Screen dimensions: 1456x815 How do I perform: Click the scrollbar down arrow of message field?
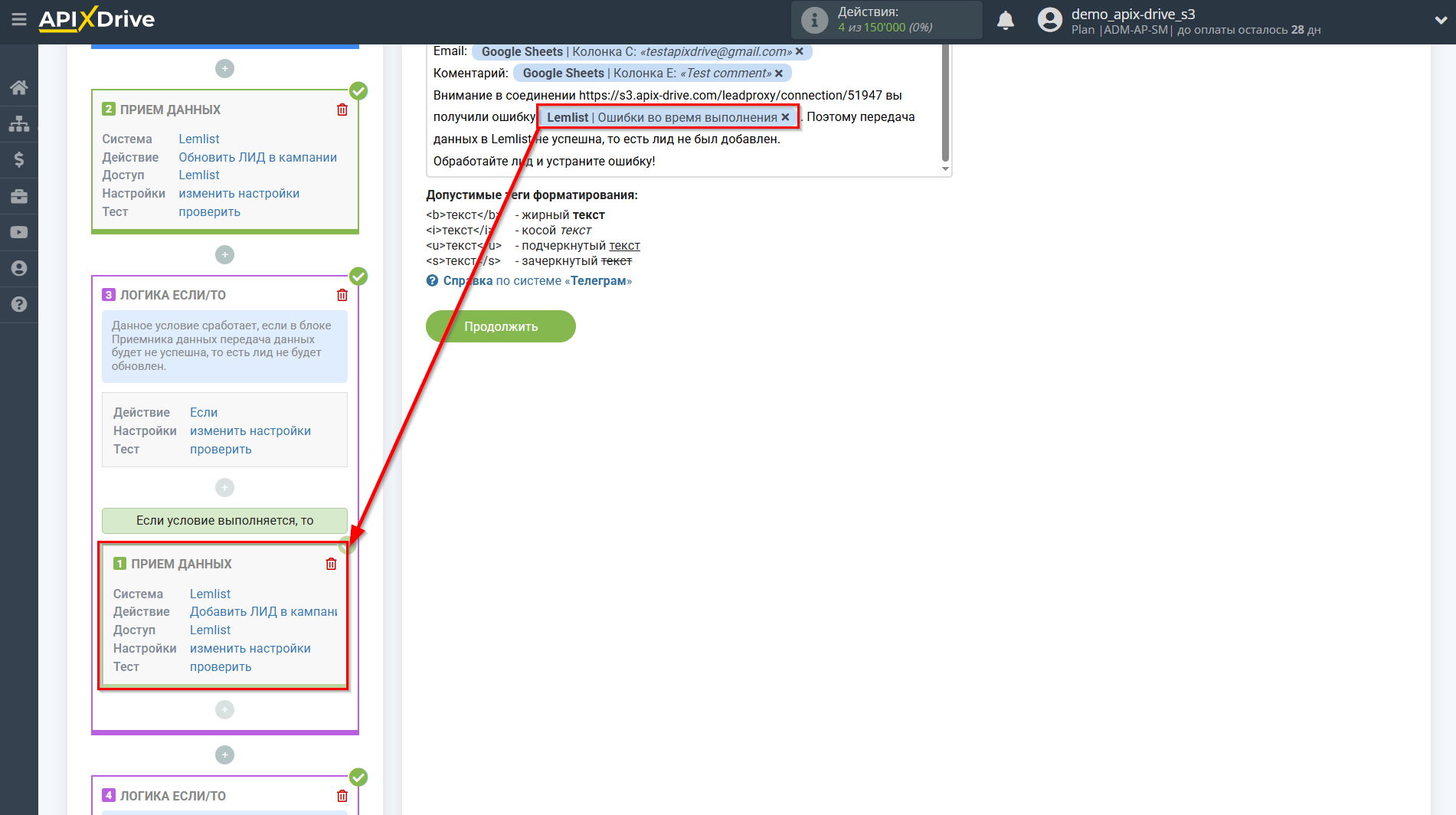click(945, 169)
